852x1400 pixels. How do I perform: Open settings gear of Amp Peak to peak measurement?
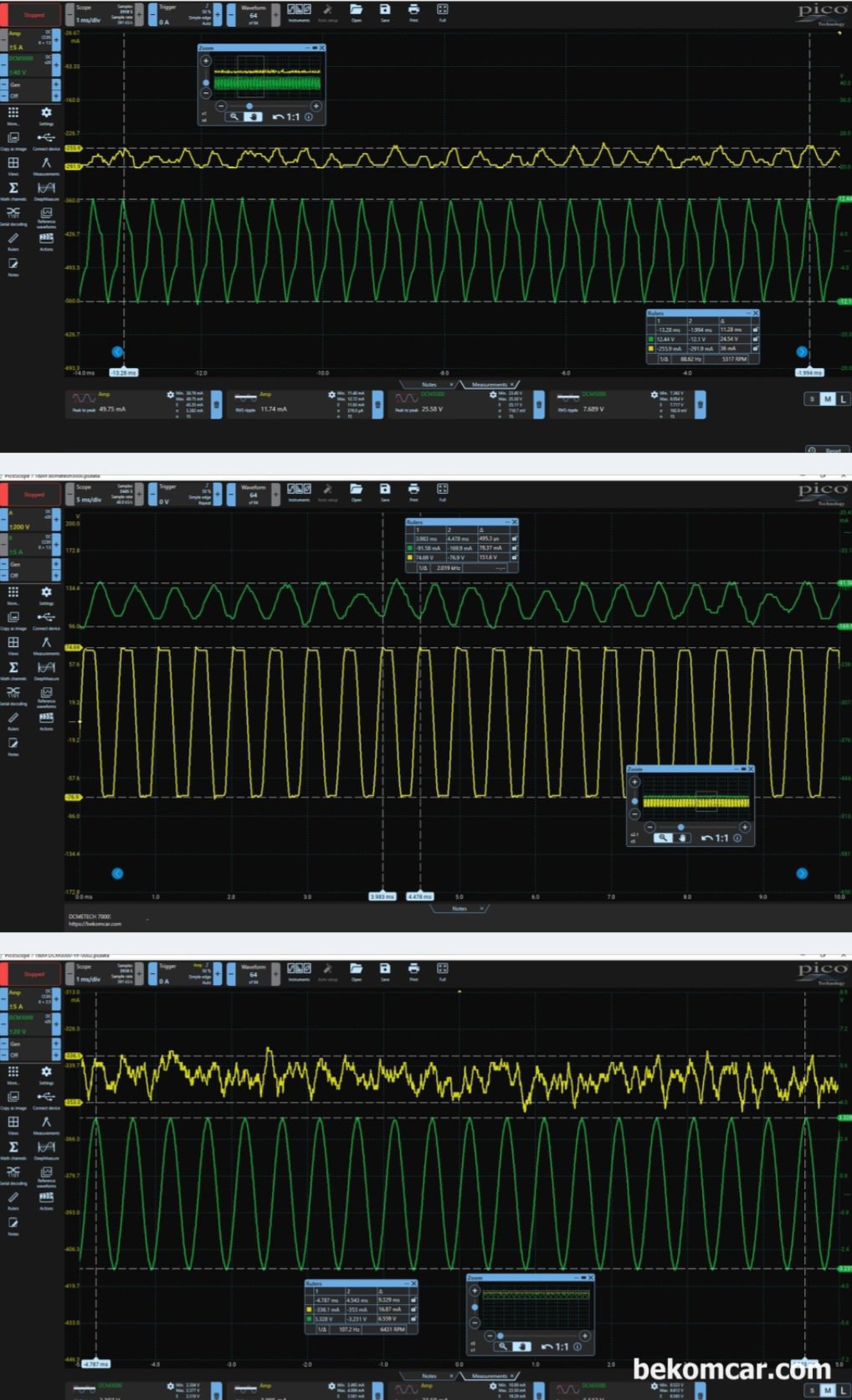(x=170, y=394)
